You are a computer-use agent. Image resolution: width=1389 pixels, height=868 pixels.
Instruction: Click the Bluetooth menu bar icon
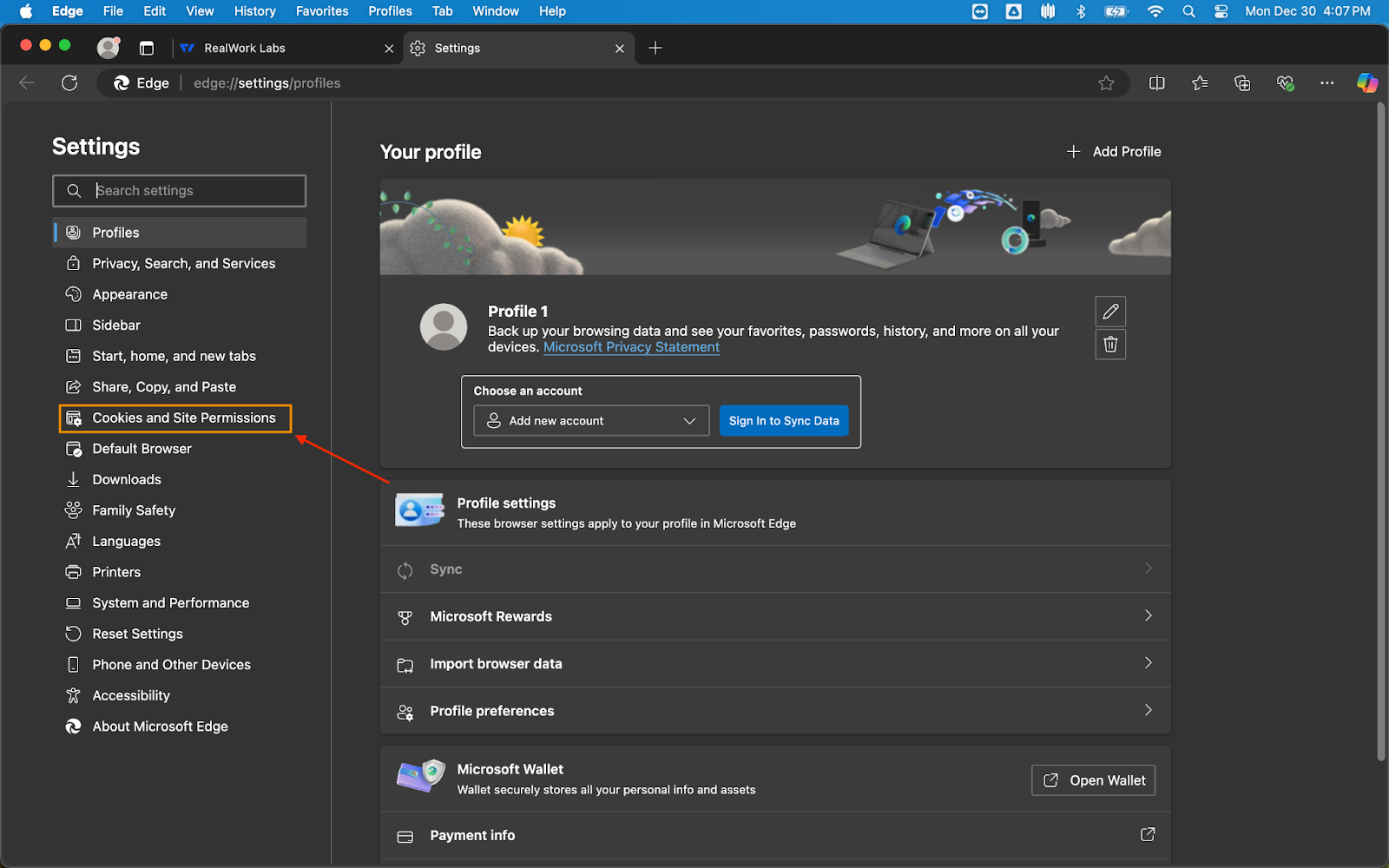pos(1081,11)
